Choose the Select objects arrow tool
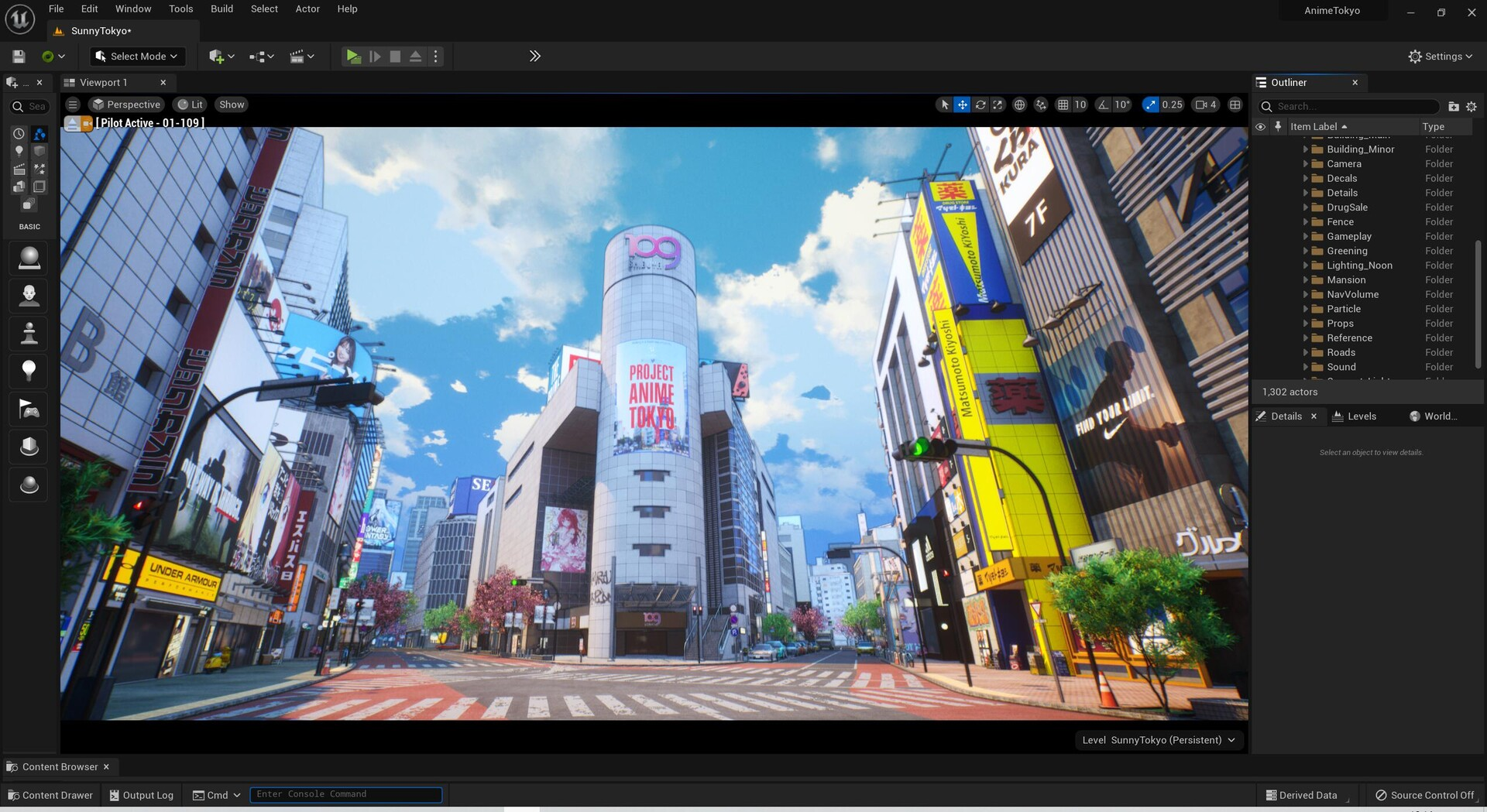 point(944,104)
